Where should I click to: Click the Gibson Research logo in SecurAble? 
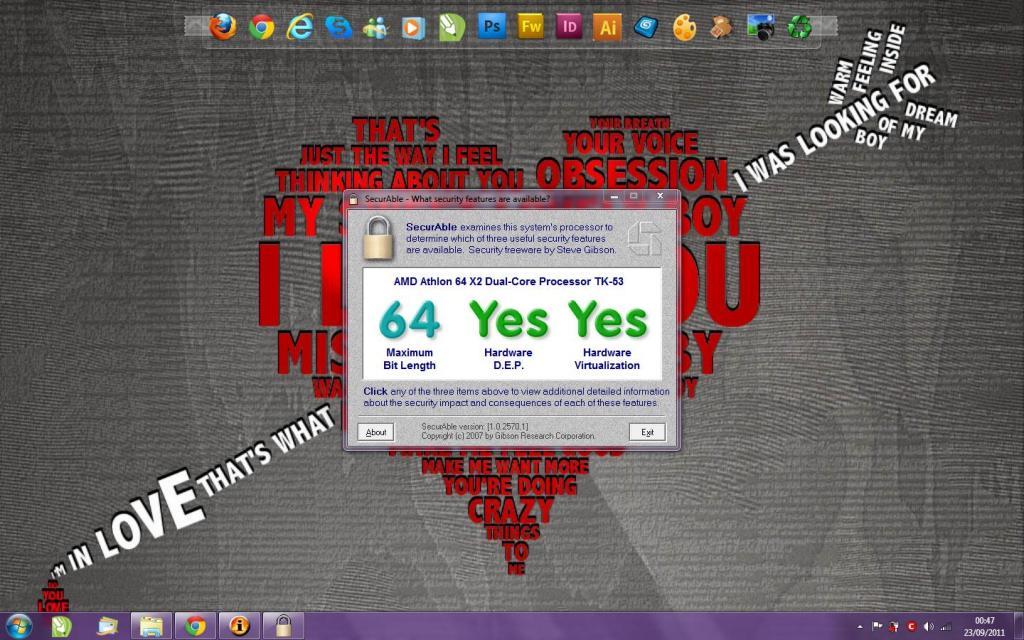click(x=645, y=238)
